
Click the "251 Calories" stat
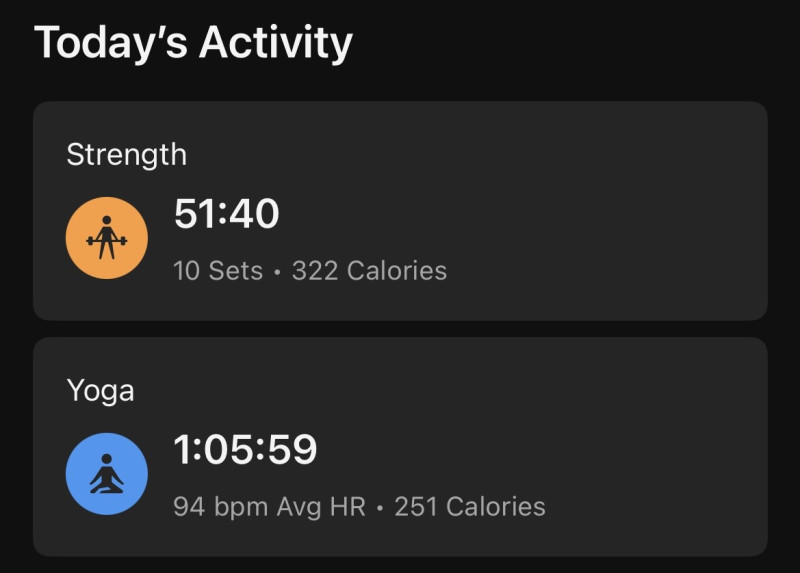coord(470,507)
